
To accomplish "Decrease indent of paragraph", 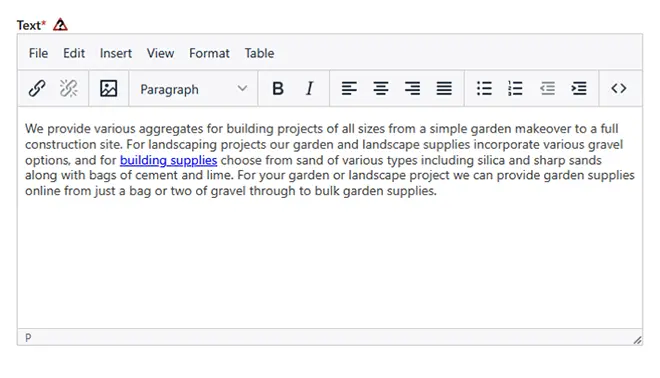I will 547,89.
